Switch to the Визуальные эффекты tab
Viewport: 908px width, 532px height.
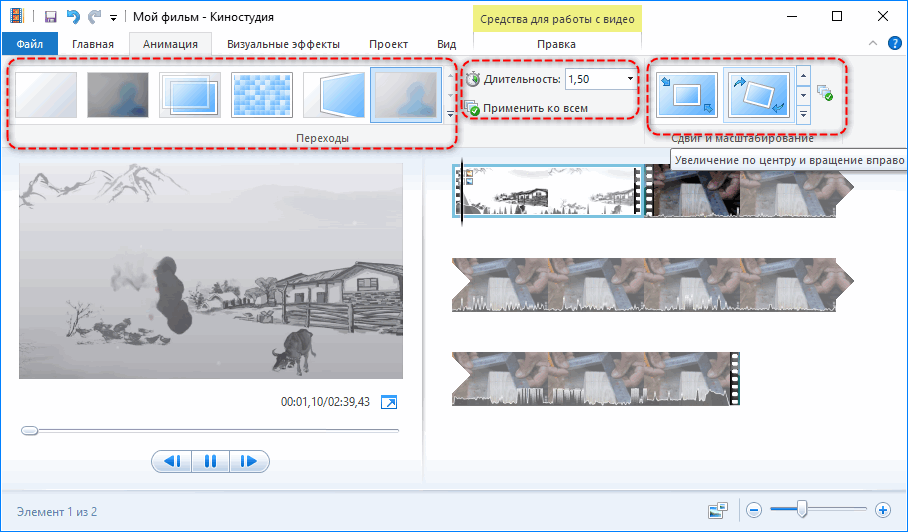(283, 44)
